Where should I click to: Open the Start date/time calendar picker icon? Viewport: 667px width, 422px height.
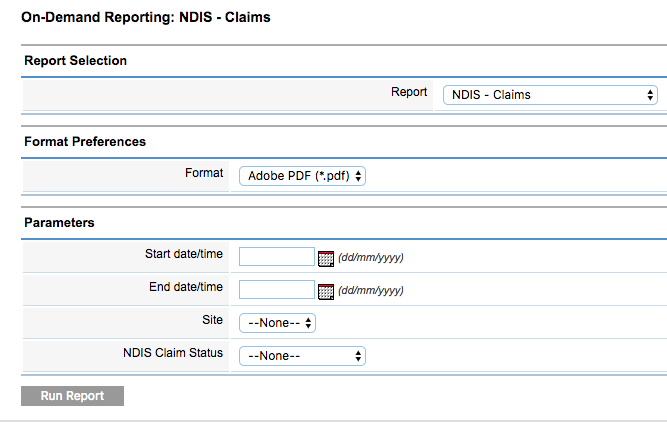coord(326,258)
